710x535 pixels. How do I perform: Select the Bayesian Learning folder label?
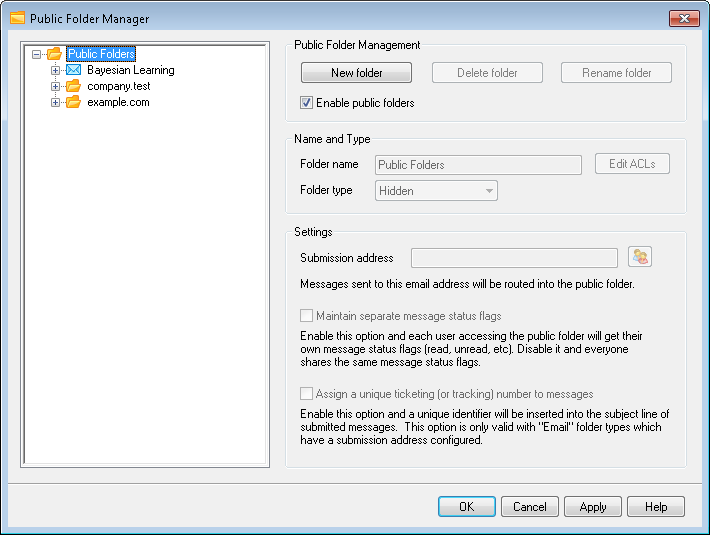click(x=130, y=71)
